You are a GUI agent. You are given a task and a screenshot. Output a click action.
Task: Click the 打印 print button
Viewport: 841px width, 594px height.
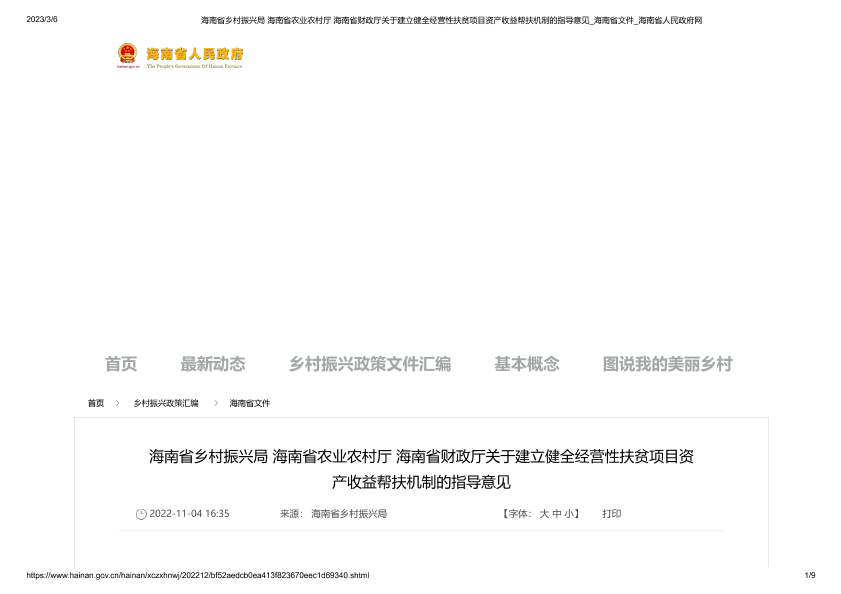tap(611, 514)
